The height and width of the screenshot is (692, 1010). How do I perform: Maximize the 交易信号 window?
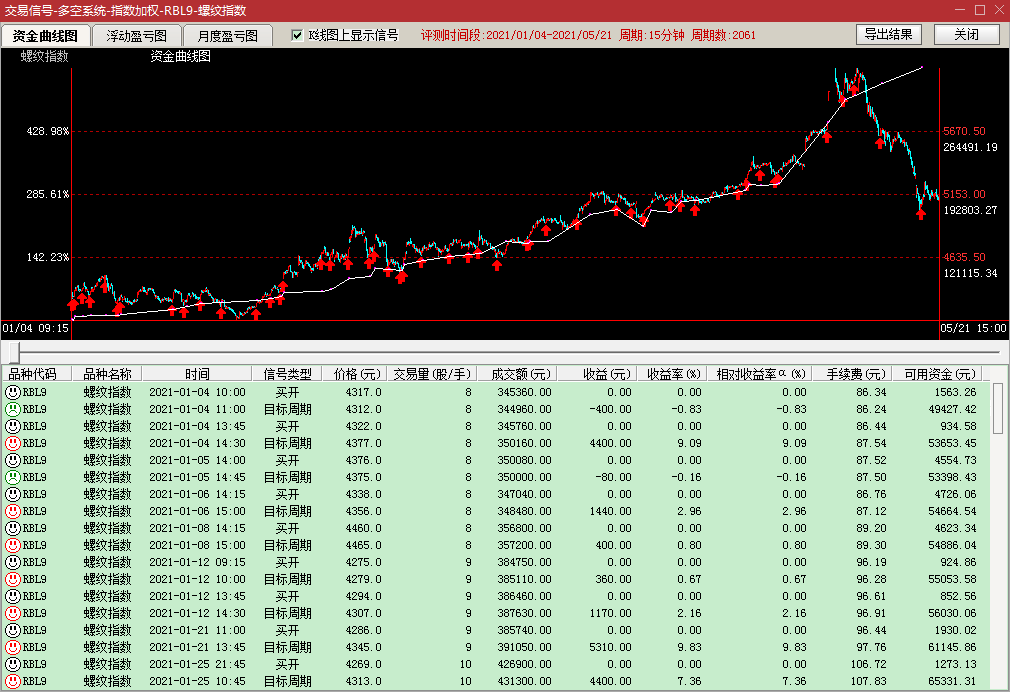point(980,10)
